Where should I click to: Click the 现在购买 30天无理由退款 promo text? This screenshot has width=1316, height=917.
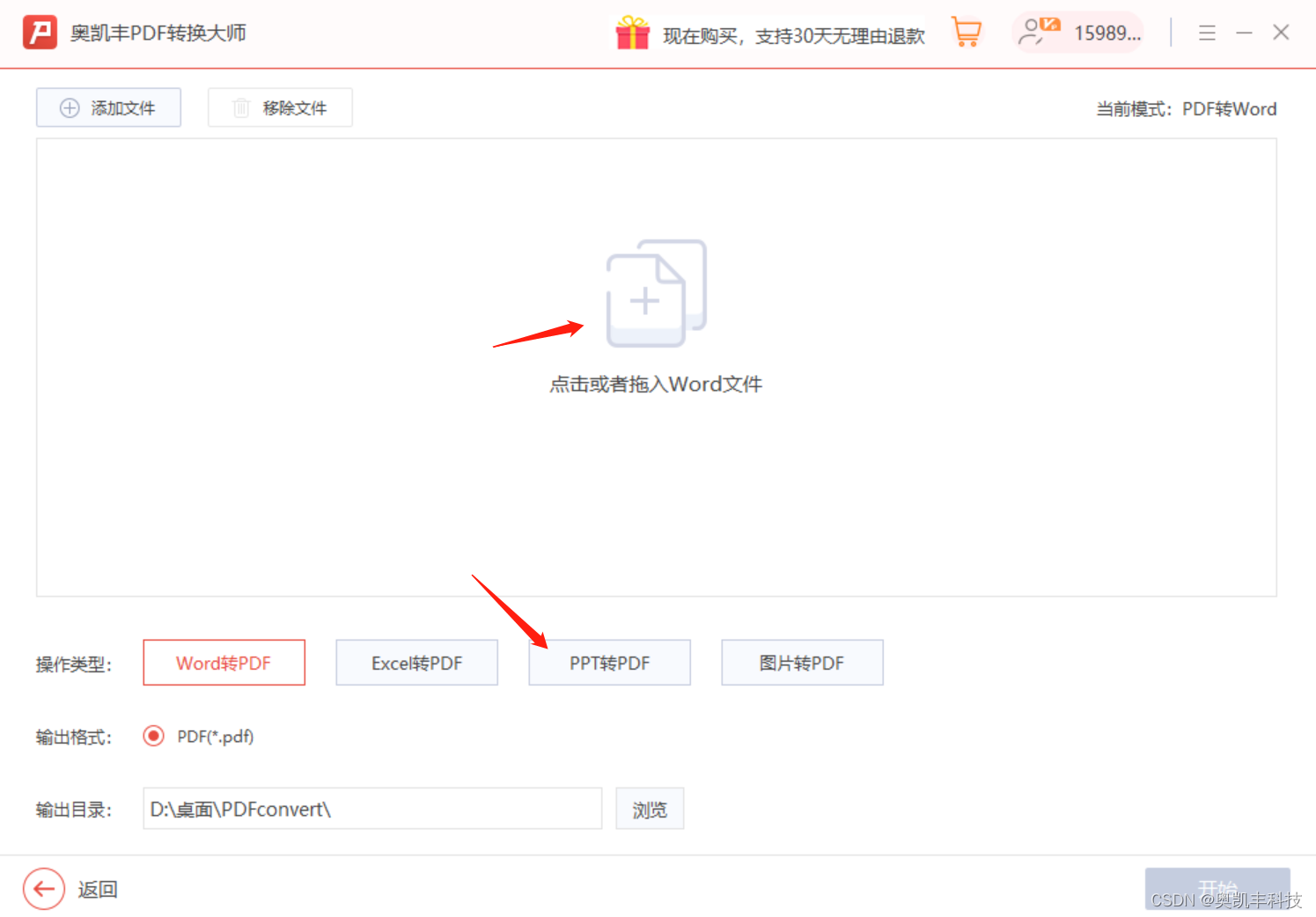(x=793, y=35)
